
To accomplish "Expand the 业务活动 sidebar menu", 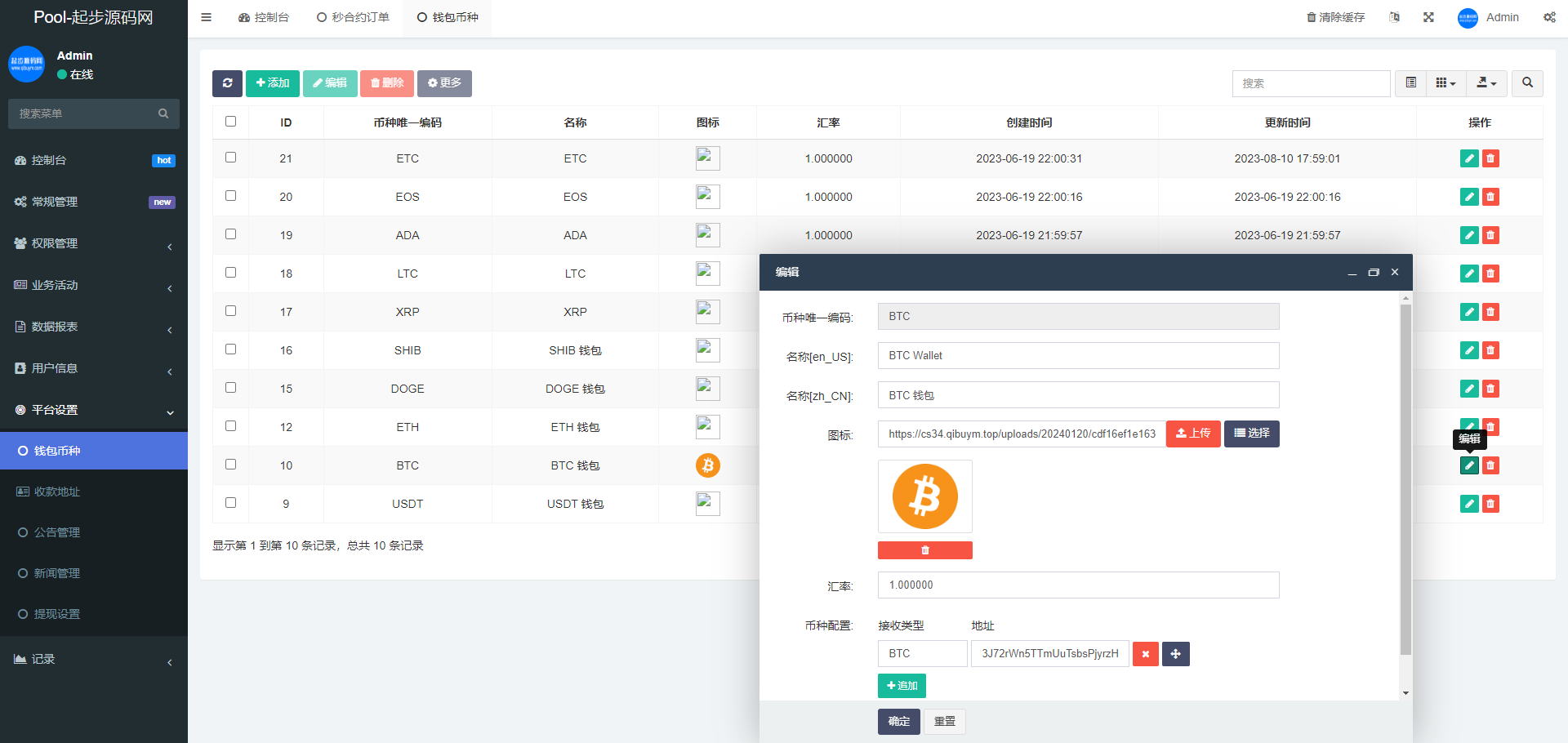I will click(94, 285).
